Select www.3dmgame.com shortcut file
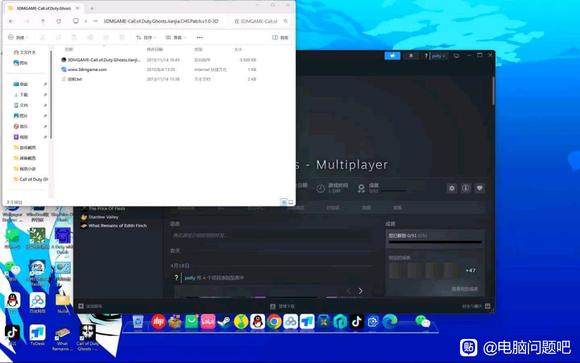The width and height of the screenshot is (580, 363). tap(87, 70)
